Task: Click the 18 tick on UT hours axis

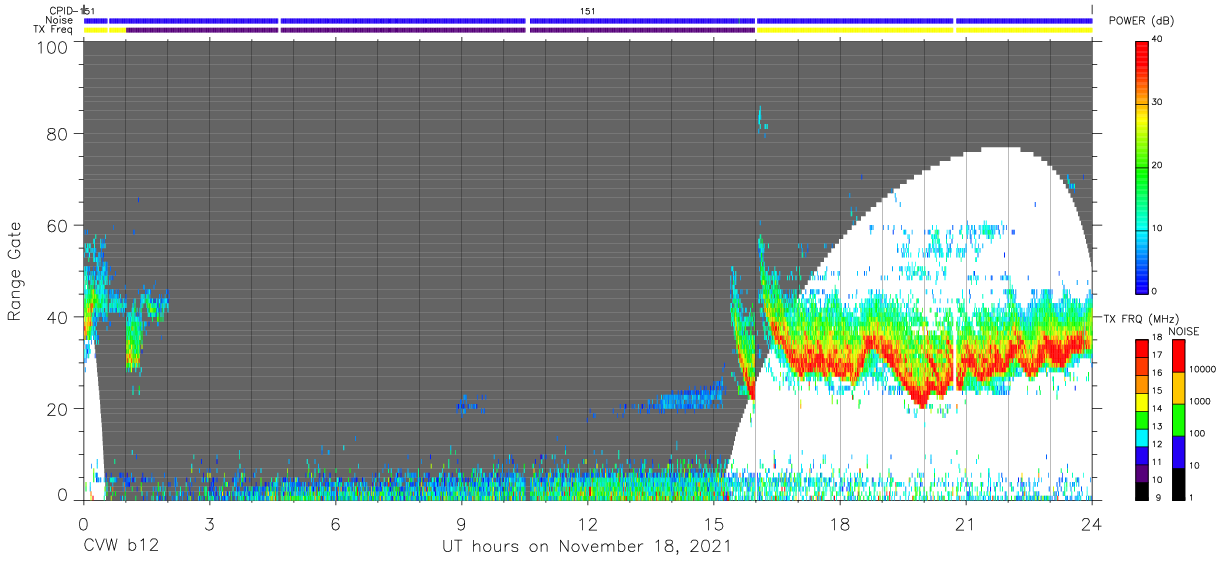Action: 840,524
